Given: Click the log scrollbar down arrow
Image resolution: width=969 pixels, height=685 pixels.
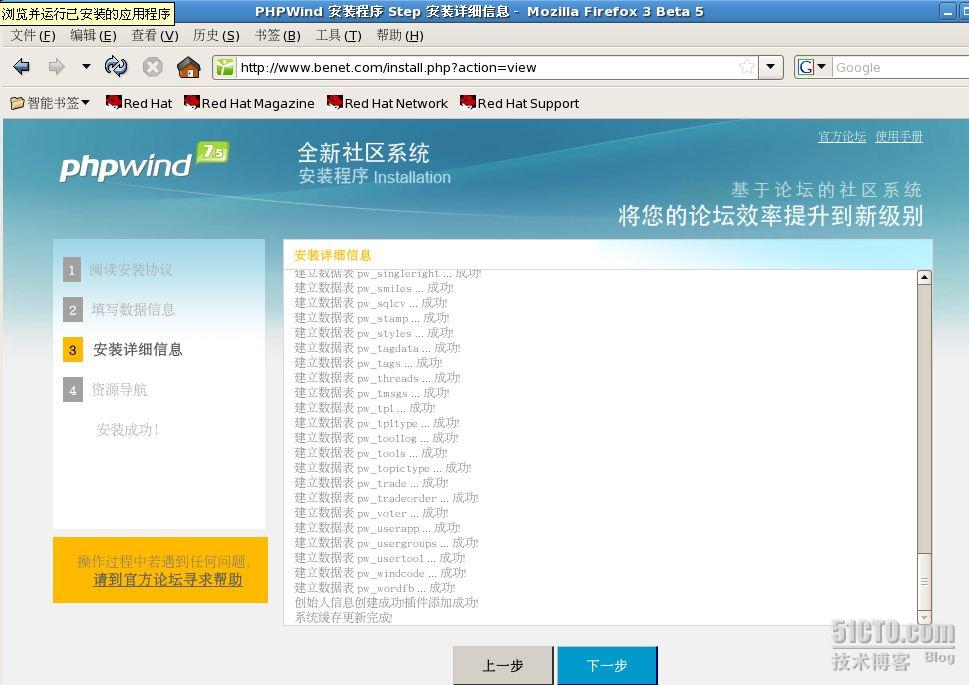Looking at the screenshot, I should [x=924, y=617].
